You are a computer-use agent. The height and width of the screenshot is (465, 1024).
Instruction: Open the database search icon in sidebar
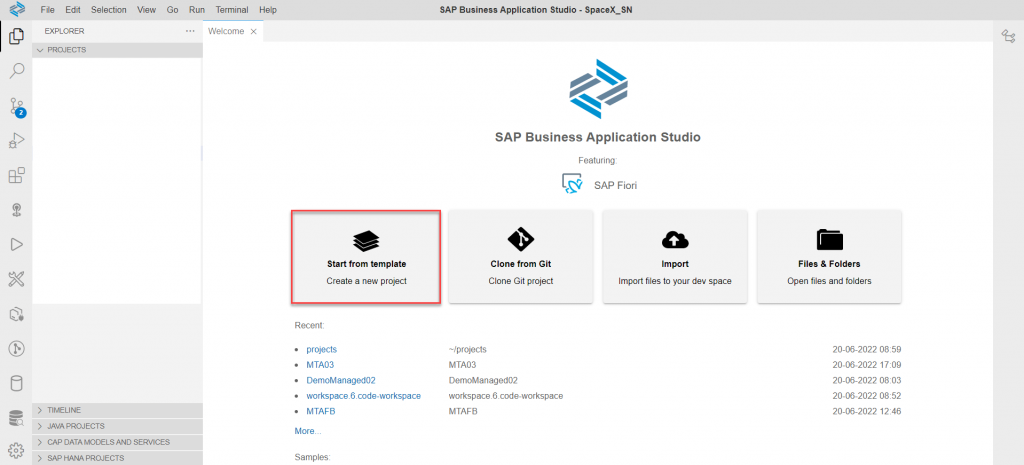pyautogui.click(x=16, y=417)
